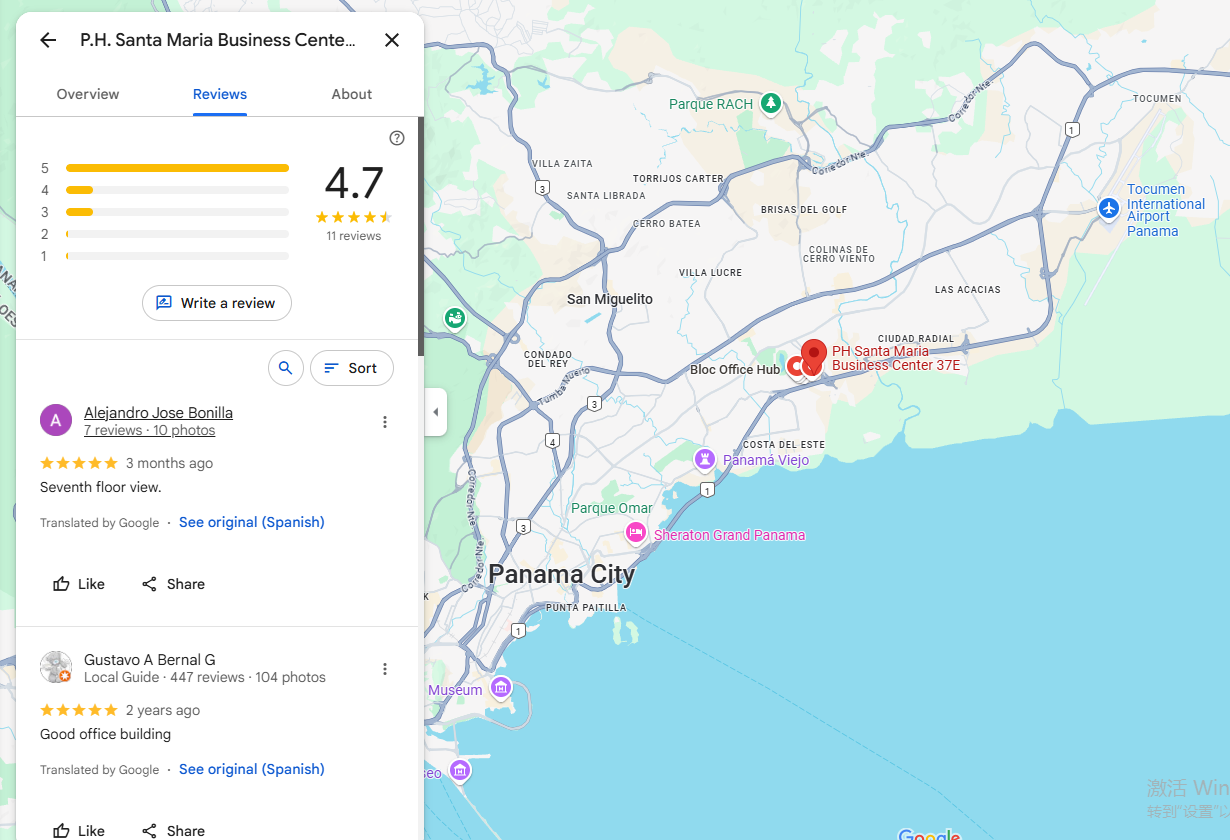Go back using the arrow icon

pos(48,40)
